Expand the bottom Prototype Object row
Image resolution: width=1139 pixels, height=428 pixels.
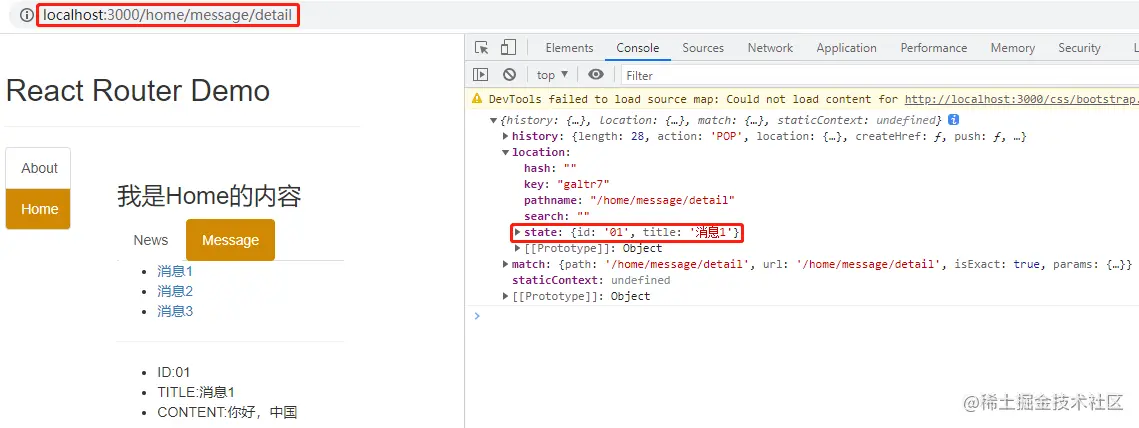506,296
